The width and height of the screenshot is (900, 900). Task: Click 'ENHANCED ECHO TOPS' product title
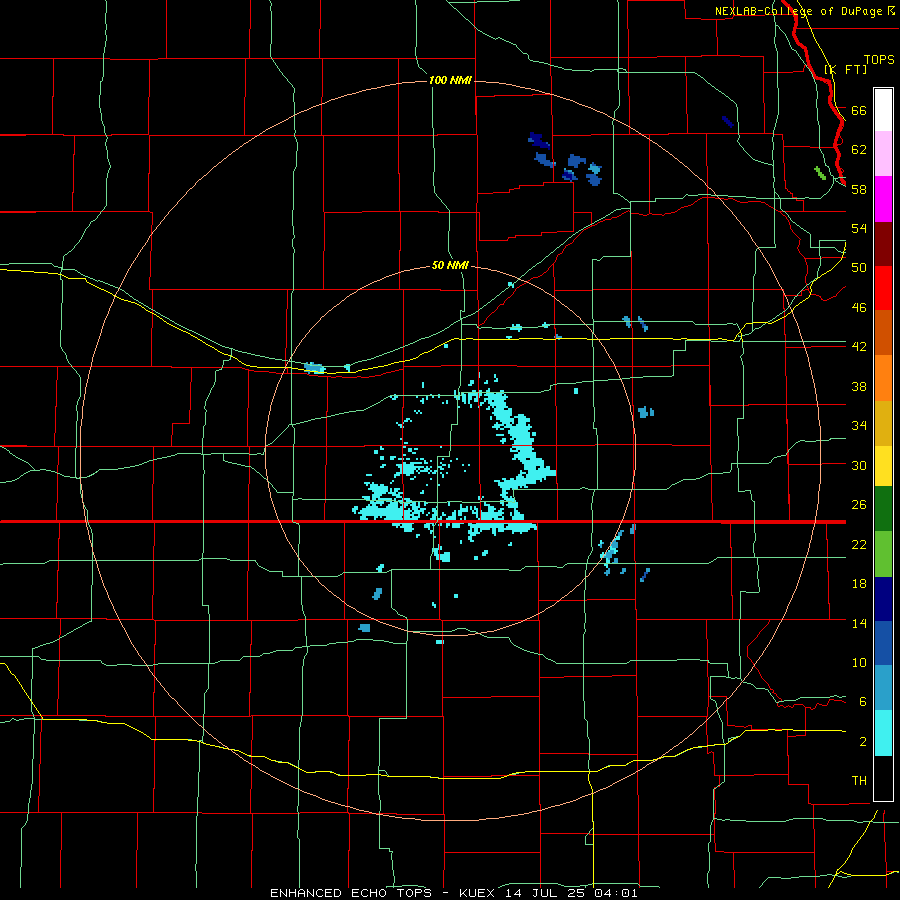click(x=351, y=893)
